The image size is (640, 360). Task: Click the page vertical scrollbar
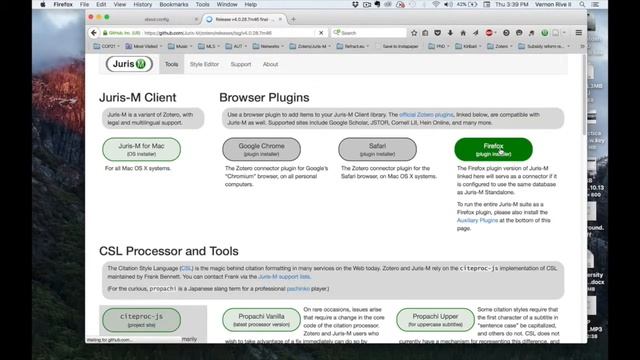tap(584, 94)
